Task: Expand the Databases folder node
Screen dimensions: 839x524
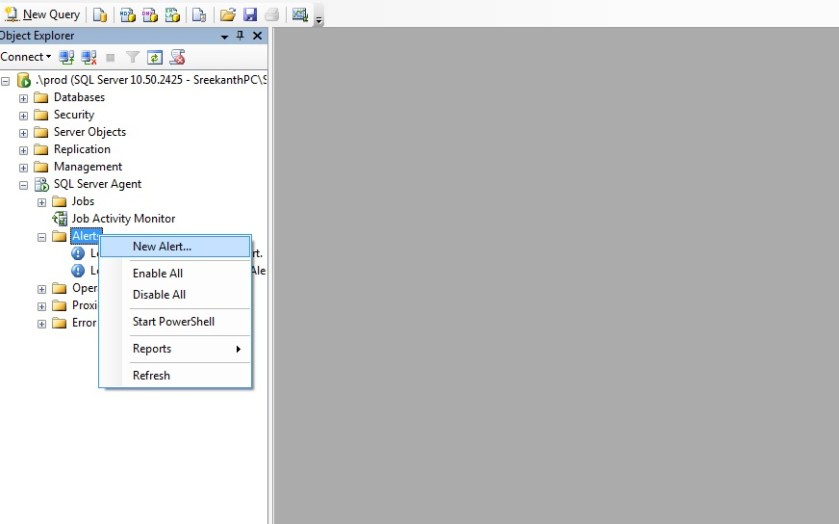Action: [x=24, y=98]
